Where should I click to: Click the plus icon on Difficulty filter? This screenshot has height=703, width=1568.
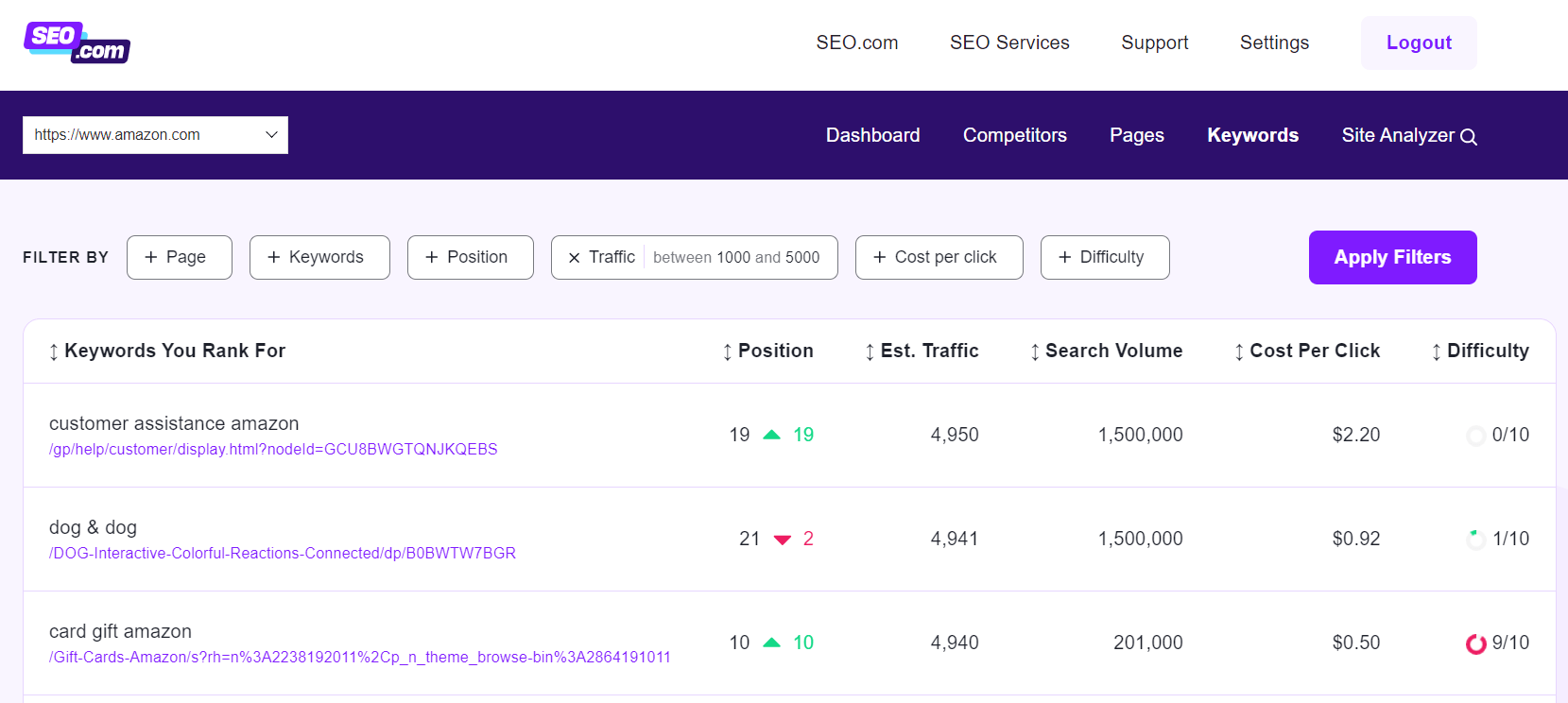pos(1065,257)
